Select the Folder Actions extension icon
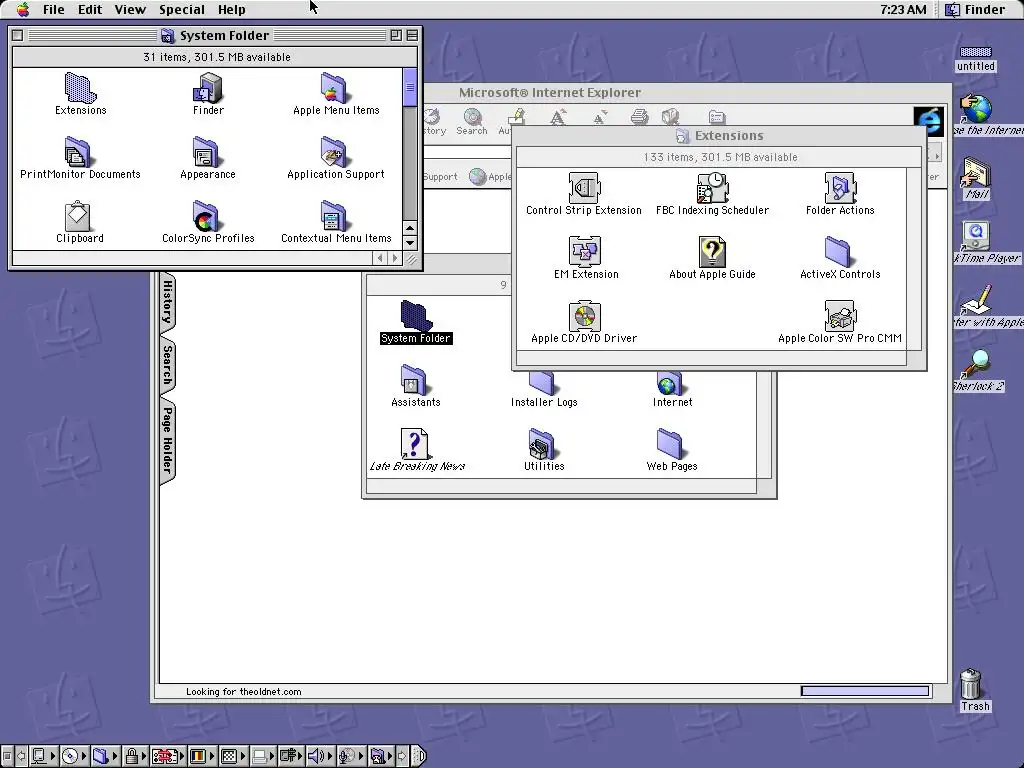 840,188
